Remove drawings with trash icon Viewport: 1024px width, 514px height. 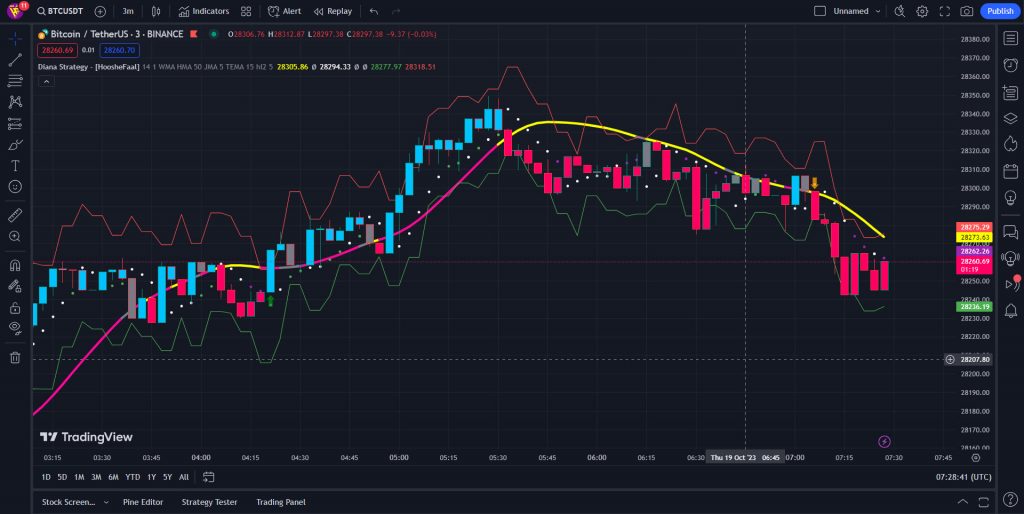15,357
